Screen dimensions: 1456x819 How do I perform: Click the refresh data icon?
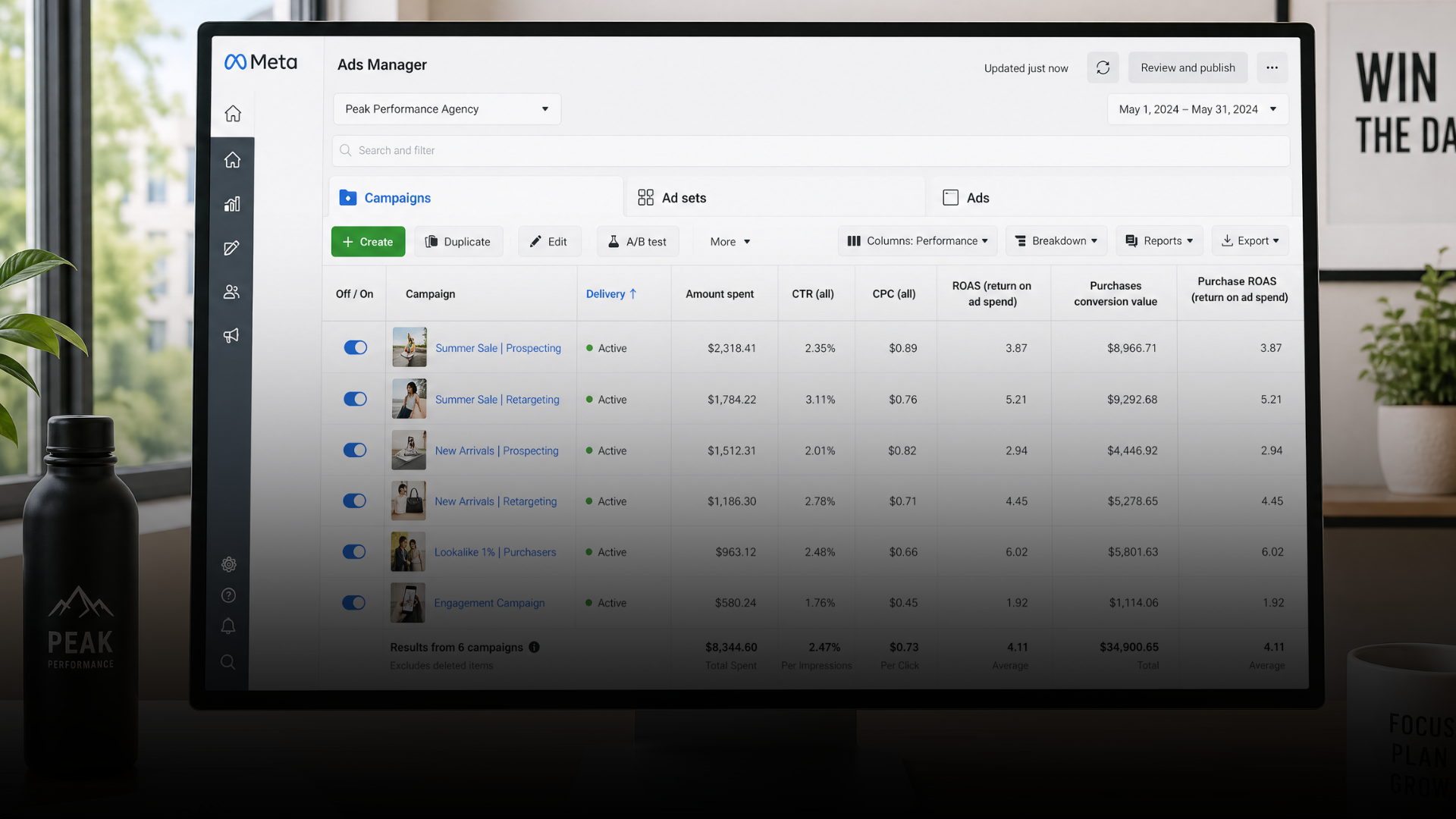[x=1103, y=67]
